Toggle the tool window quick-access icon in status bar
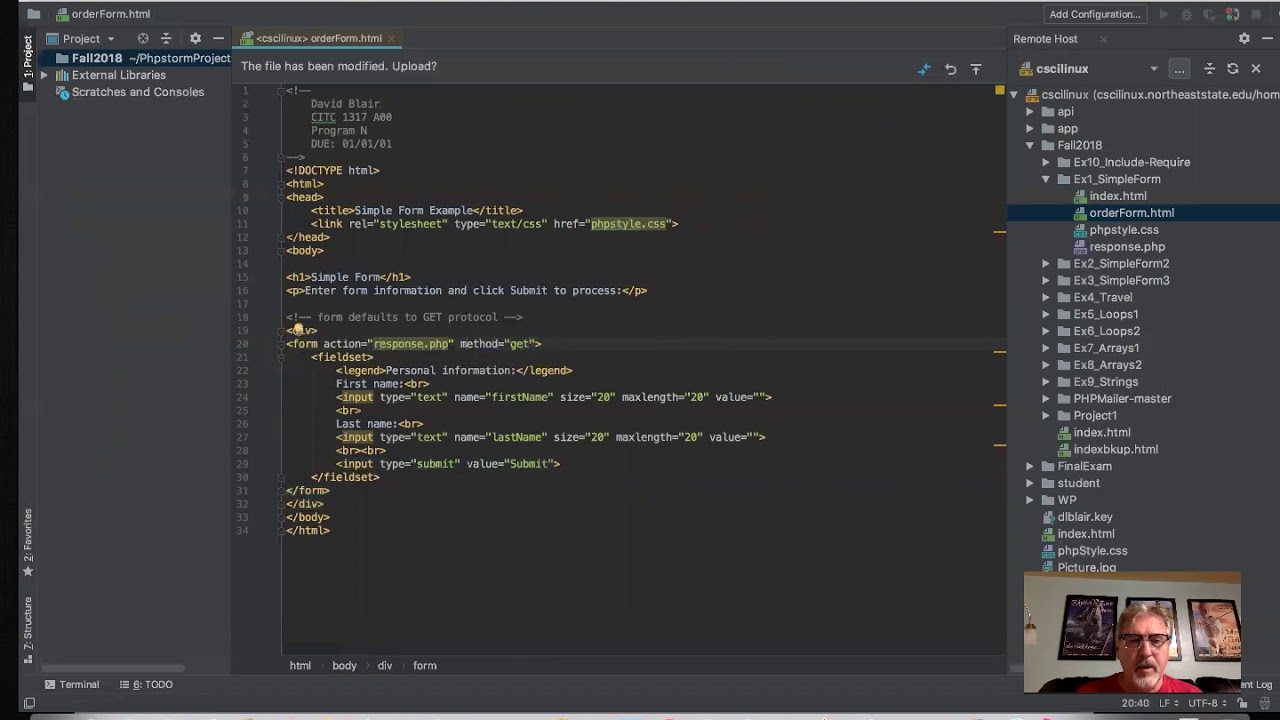 (29, 703)
